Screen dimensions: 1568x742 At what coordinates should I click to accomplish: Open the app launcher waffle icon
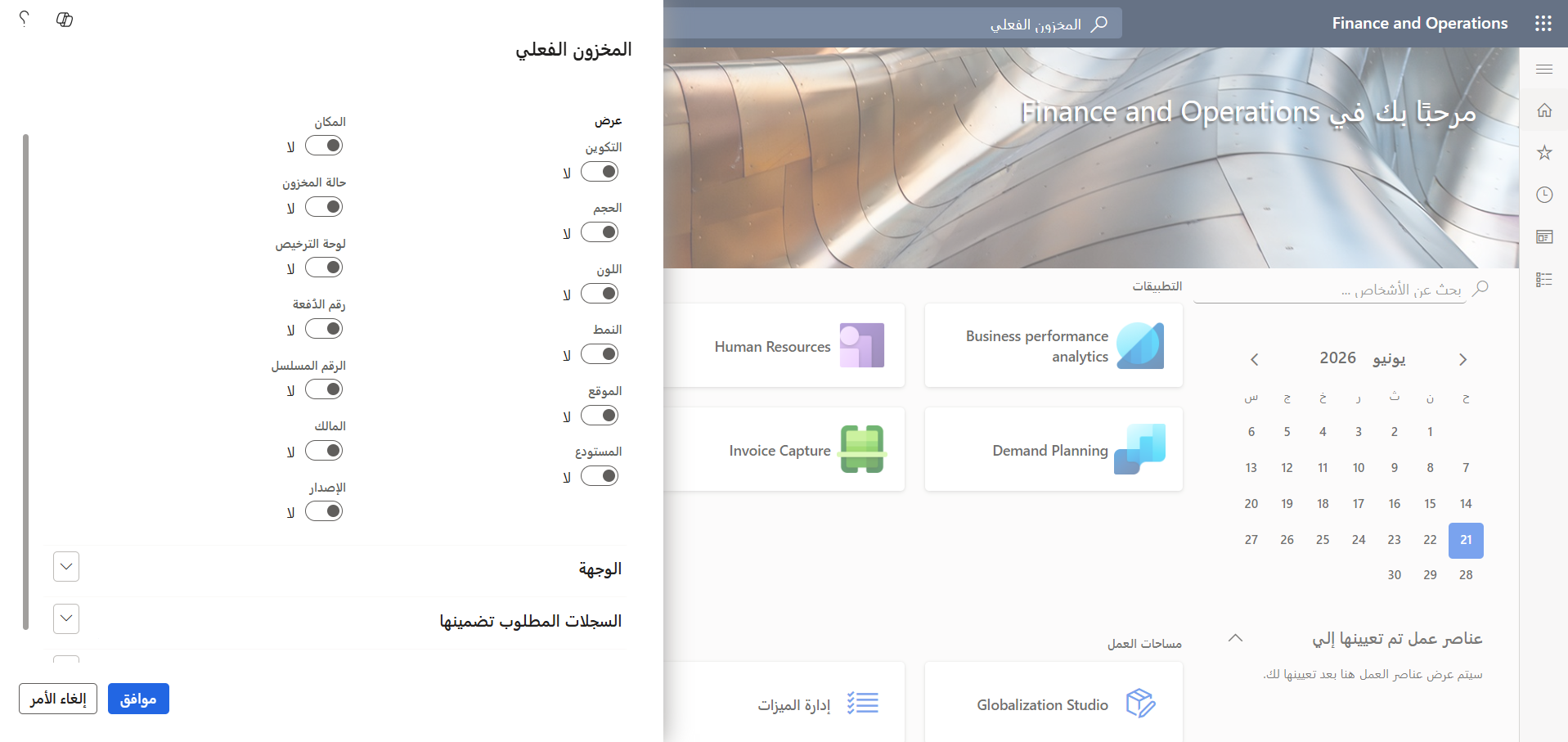coord(1543,24)
